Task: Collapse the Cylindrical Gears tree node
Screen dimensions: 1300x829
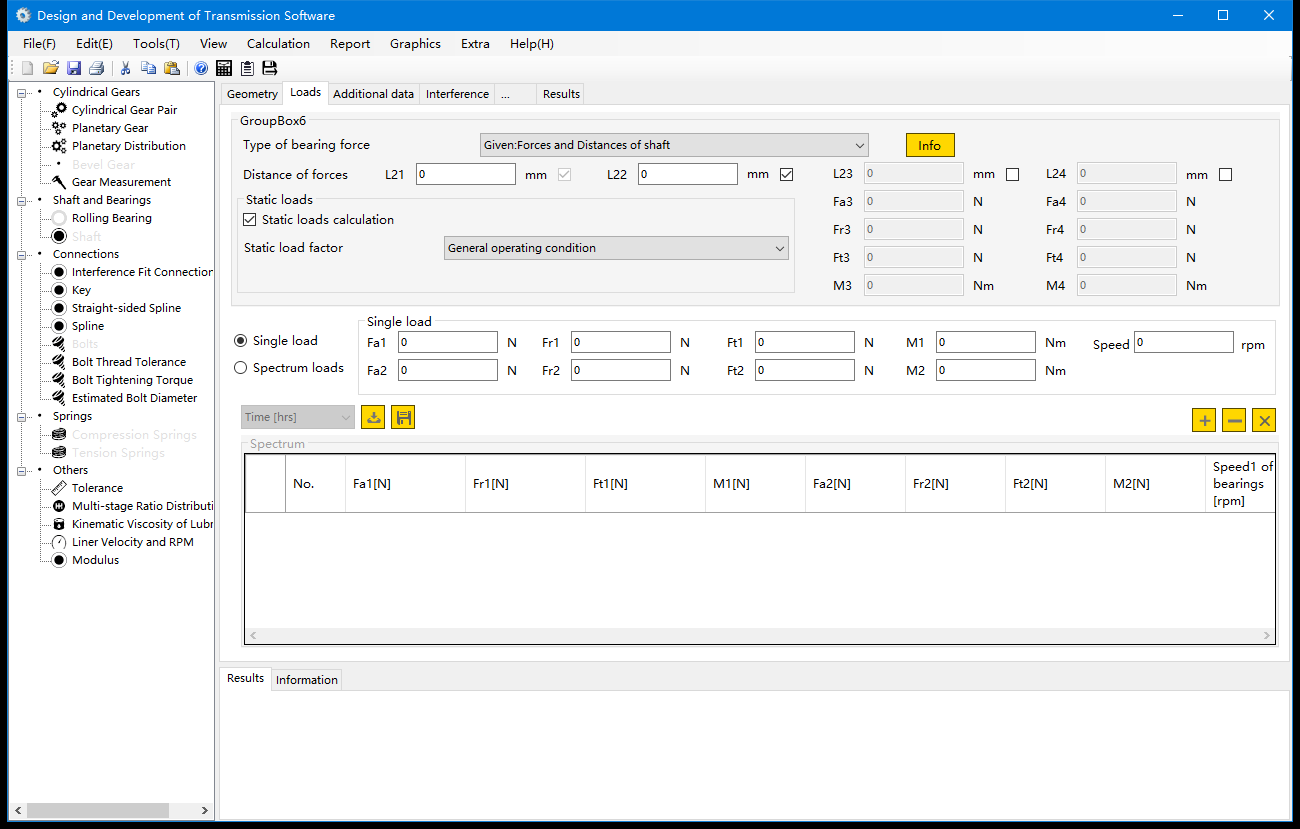Action: (22, 92)
